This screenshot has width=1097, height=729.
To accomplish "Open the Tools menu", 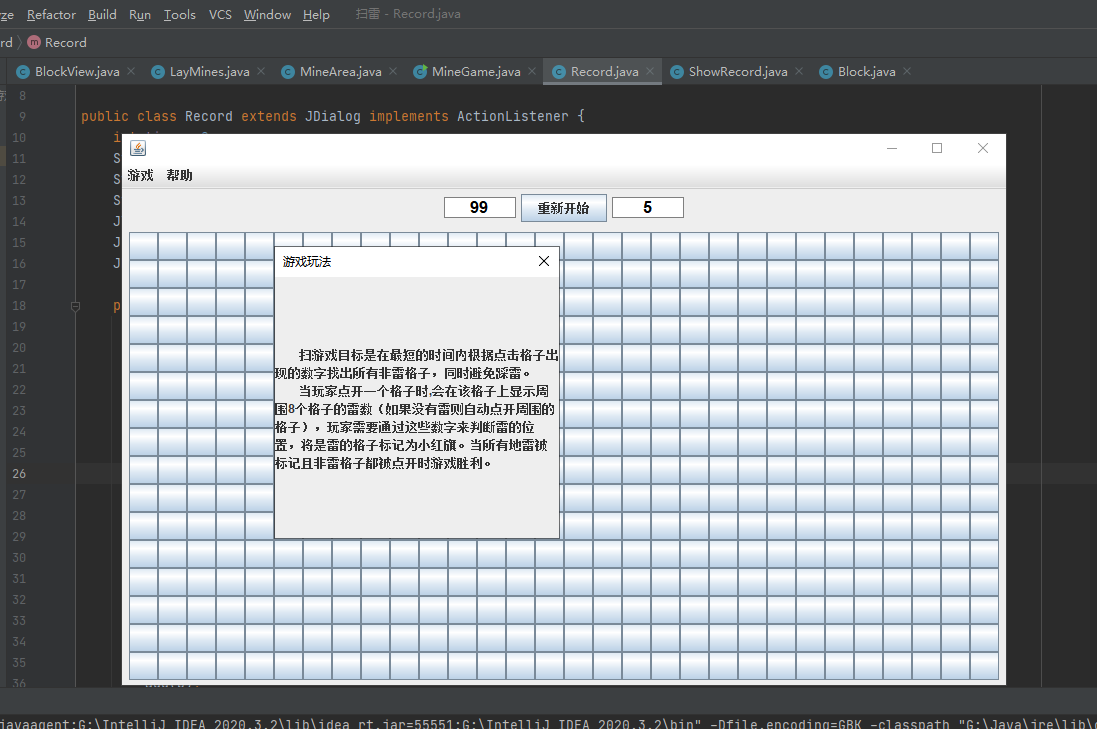I will tap(180, 15).
